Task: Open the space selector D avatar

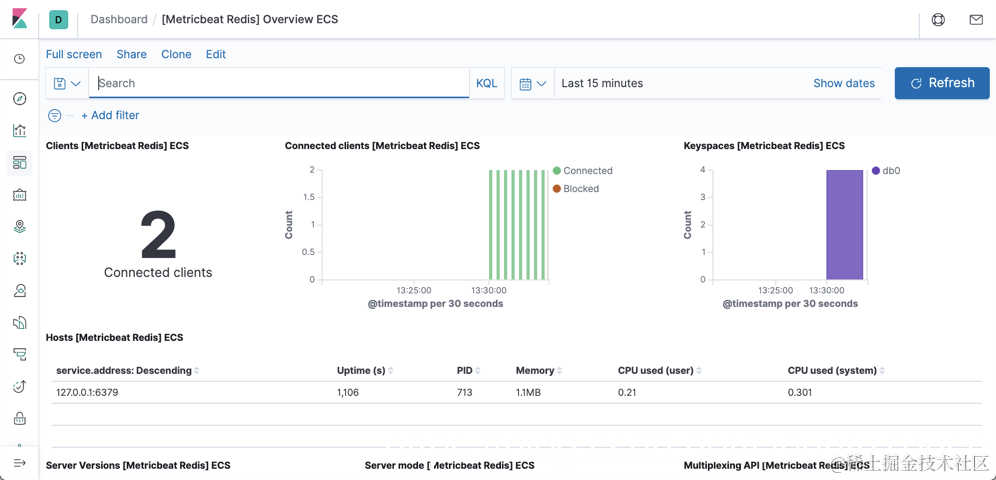Action: 58,20
